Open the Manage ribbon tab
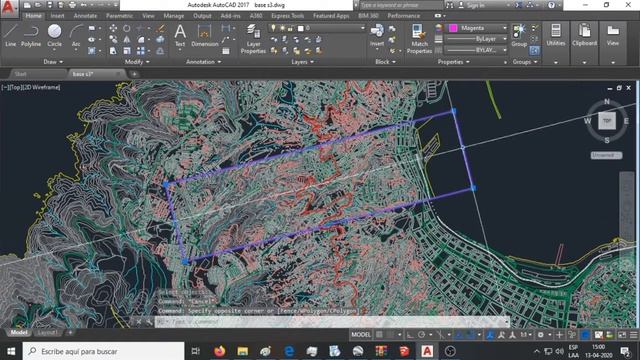This screenshot has height=360, width=640. click(173, 16)
